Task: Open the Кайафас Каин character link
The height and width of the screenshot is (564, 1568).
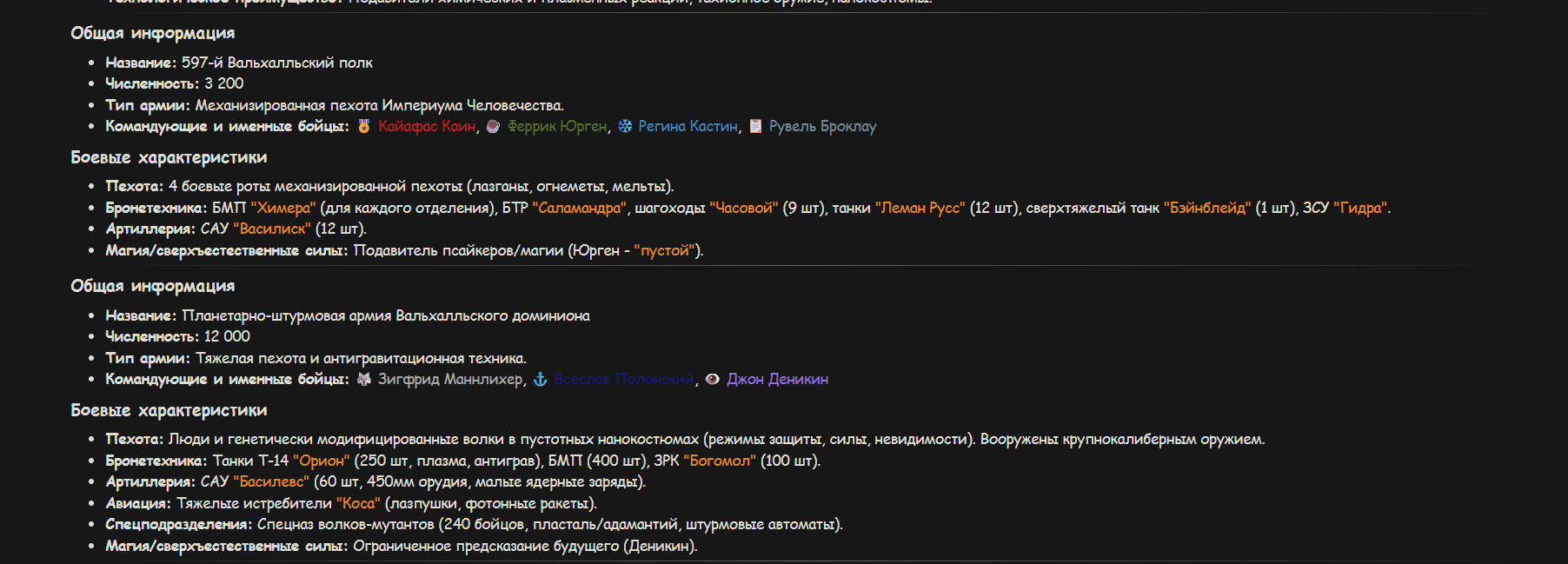Action: (x=427, y=126)
